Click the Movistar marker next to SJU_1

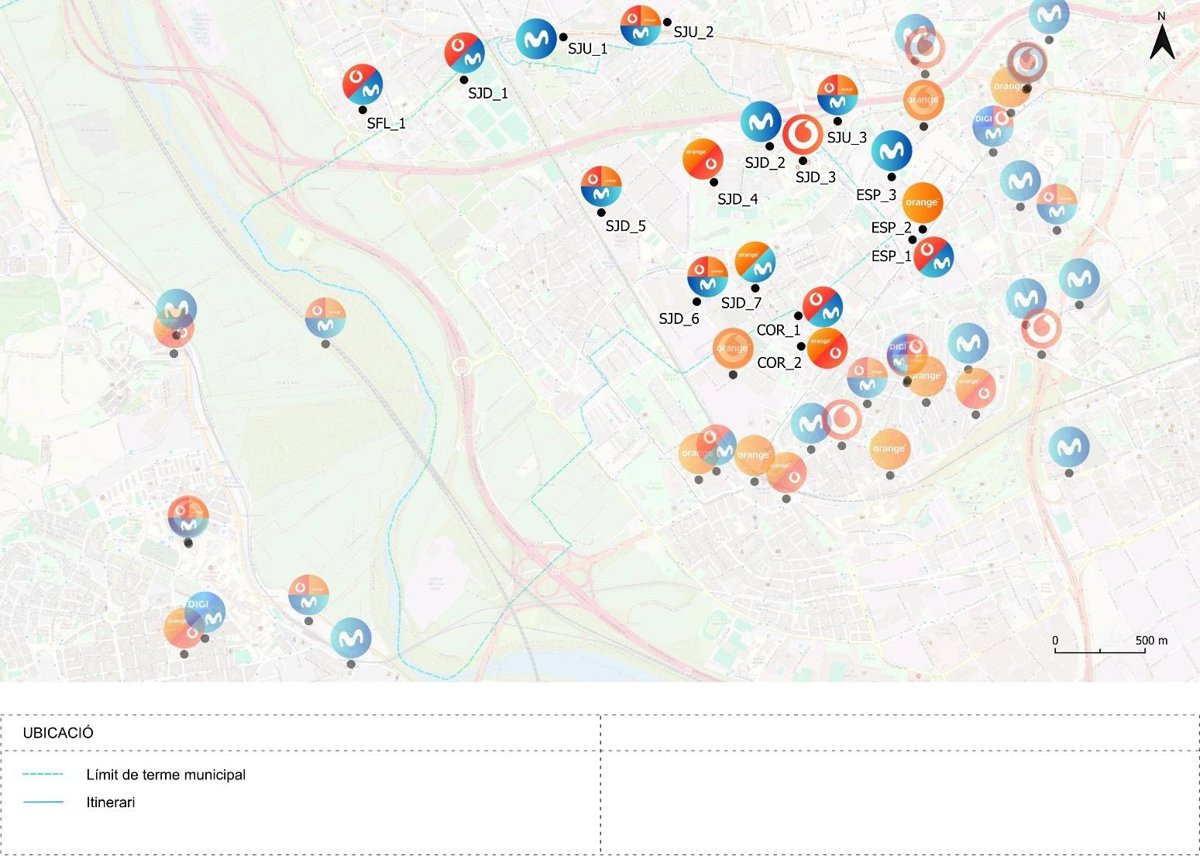pyautogui.click(x=536, y=40)
